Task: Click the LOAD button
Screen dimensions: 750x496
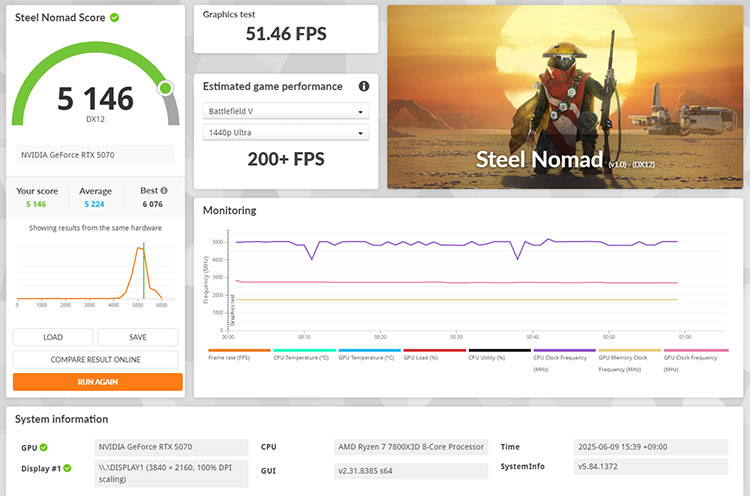Action: tap(53, 337)
